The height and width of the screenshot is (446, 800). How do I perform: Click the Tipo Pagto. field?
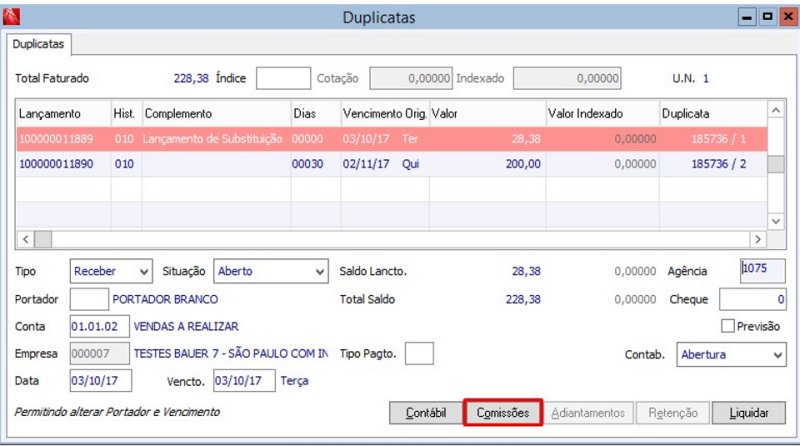click(x=419, y=353)
